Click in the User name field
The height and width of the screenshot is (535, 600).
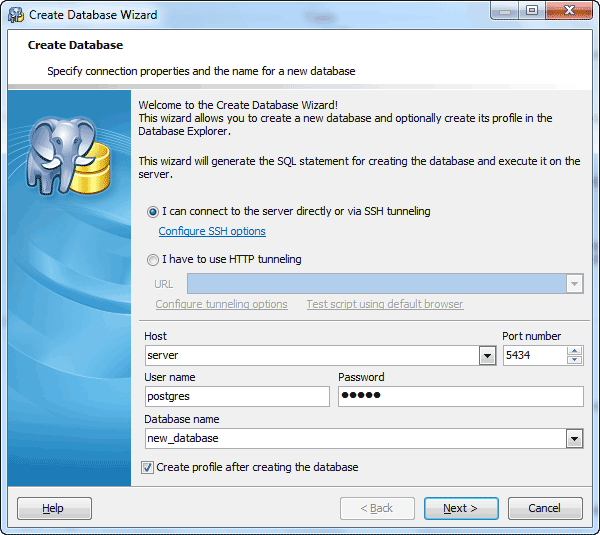[x=236, y=397]
